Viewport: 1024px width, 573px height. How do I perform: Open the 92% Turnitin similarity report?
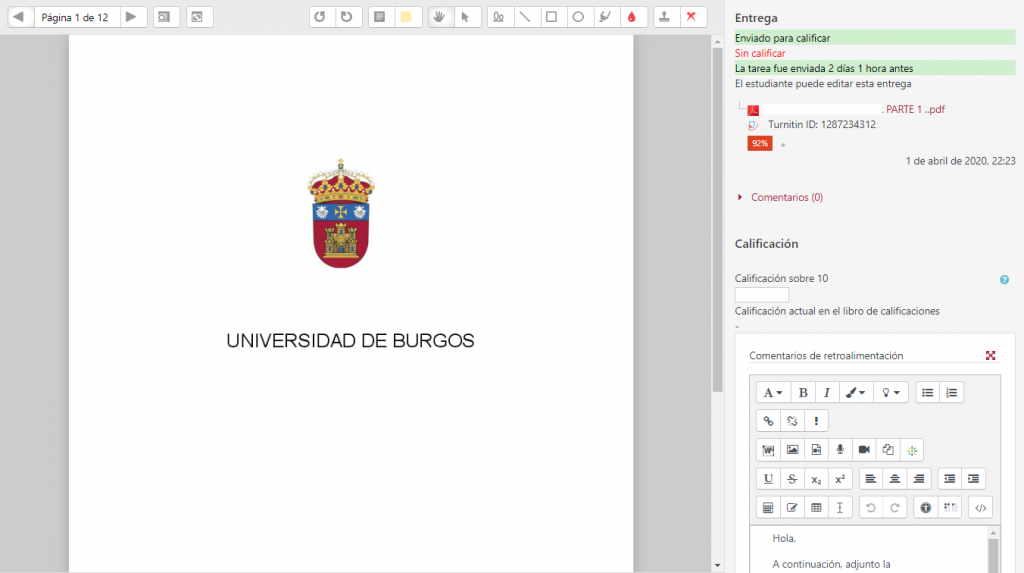[760, 144]
